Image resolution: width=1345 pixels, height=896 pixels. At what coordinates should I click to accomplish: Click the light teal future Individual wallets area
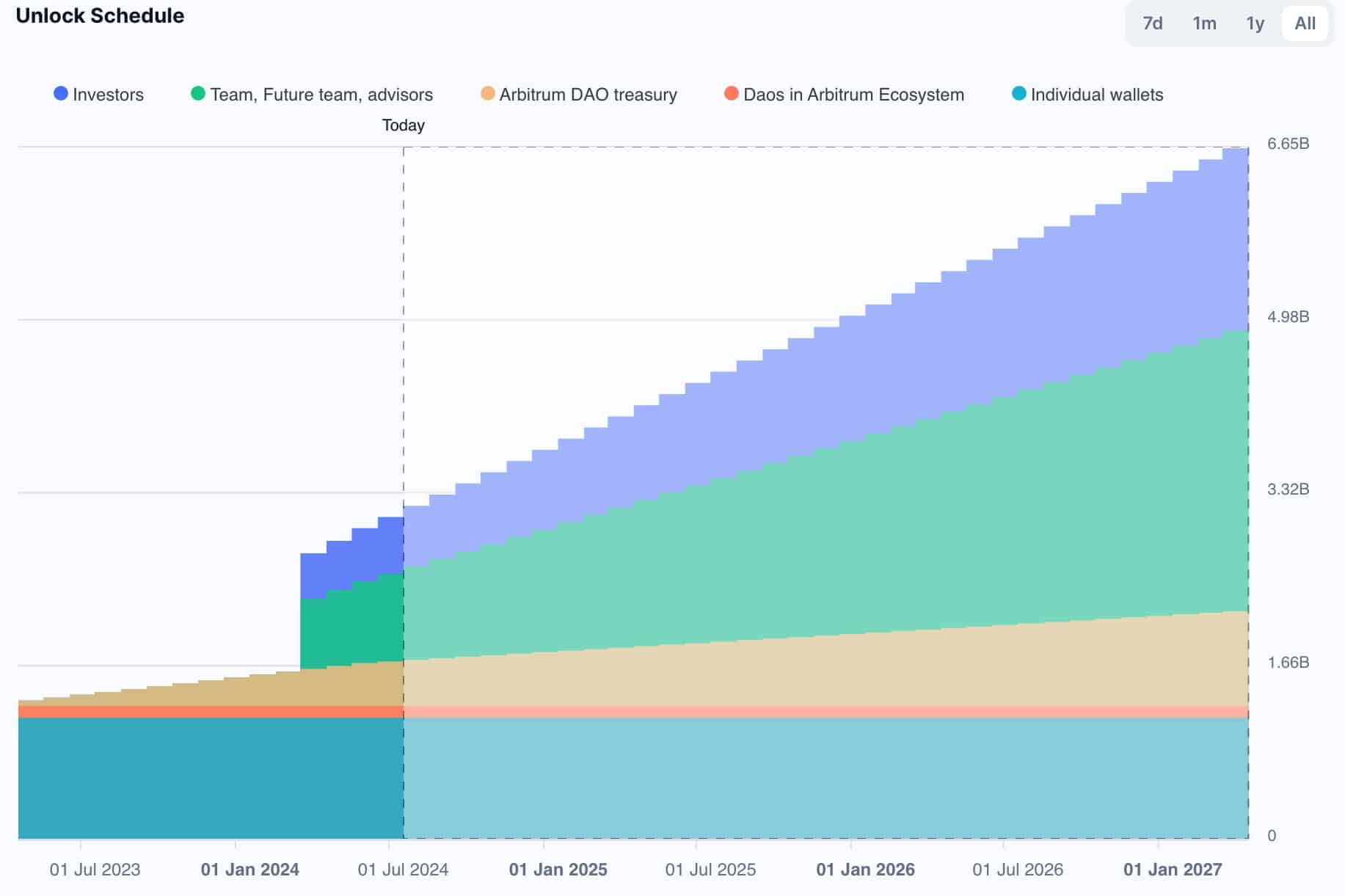click(826, 778)
